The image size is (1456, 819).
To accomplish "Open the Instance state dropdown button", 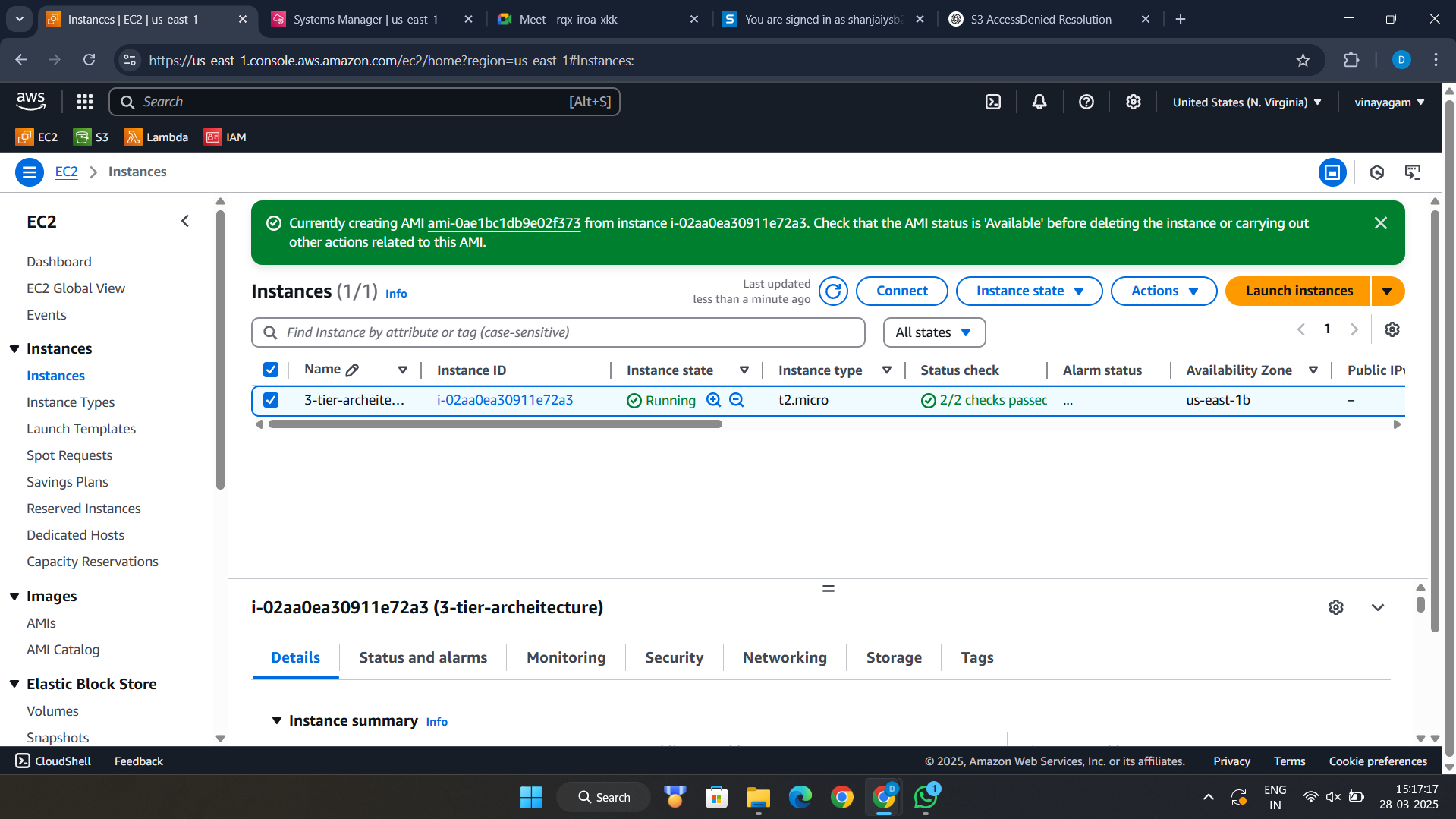I will [x=1029, y=291].
